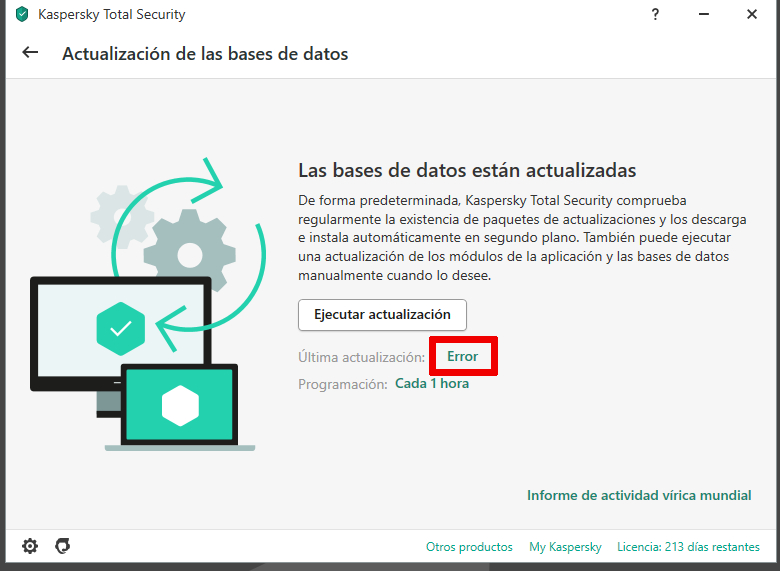Change the schedule via Cada 1 hora

point(432,383)
